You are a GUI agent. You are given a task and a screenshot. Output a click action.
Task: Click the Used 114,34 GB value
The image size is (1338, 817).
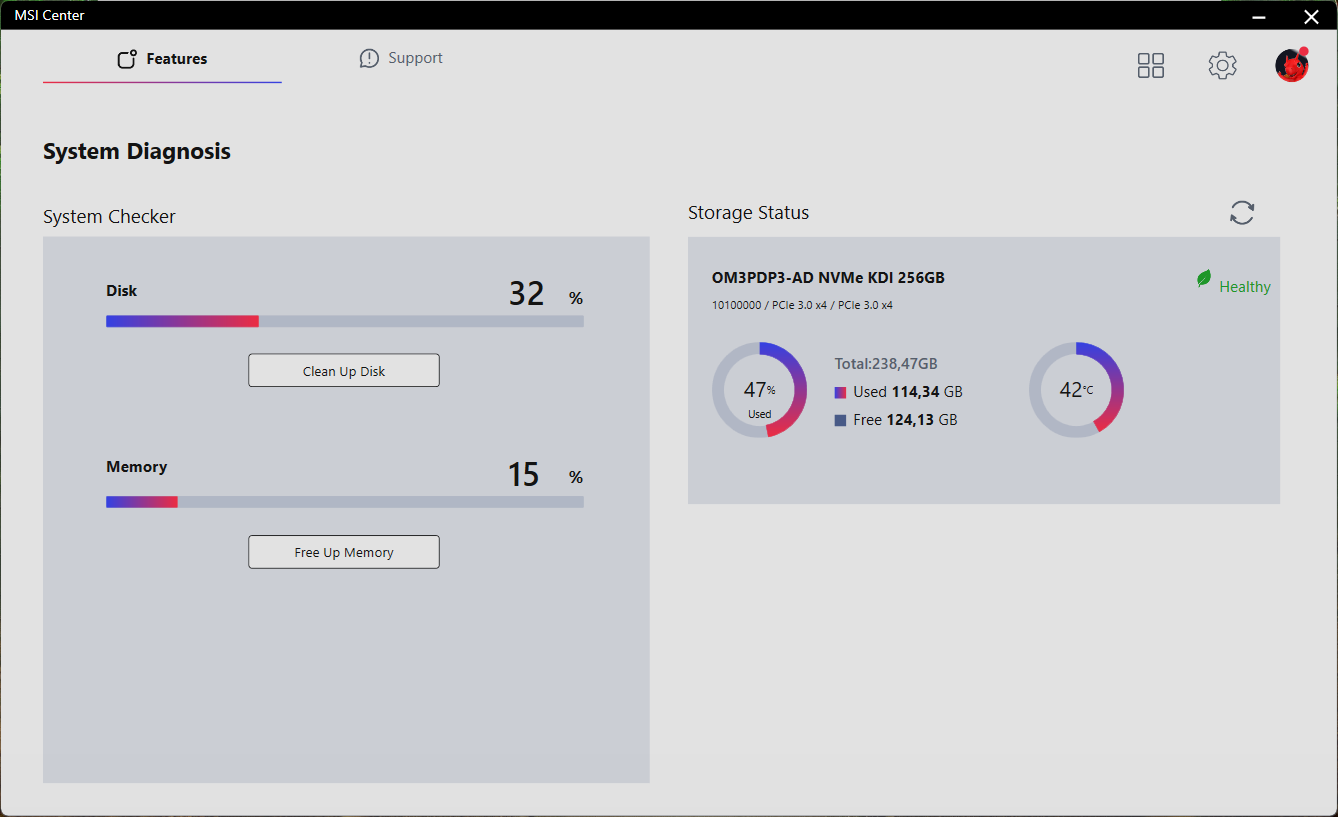[x=908, y=392]
